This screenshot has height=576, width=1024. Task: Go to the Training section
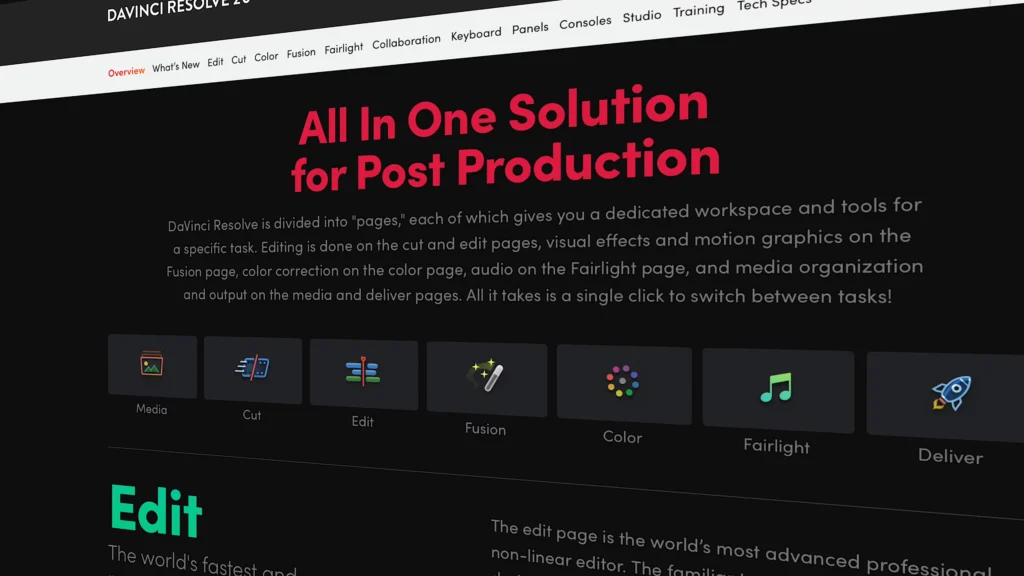click(x=699, y=10)
